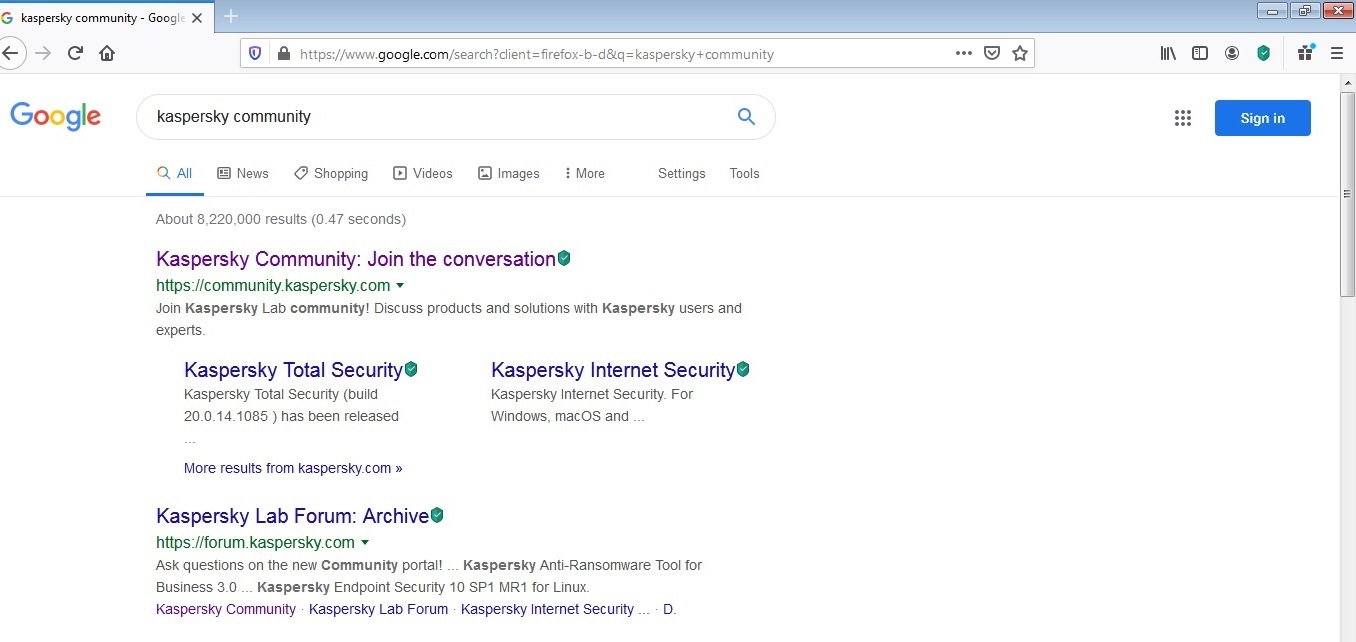
Task: Expand dropdown arrow next to forum.kaspersky.com
Action: pyautogui.click(x=365, y=543)
